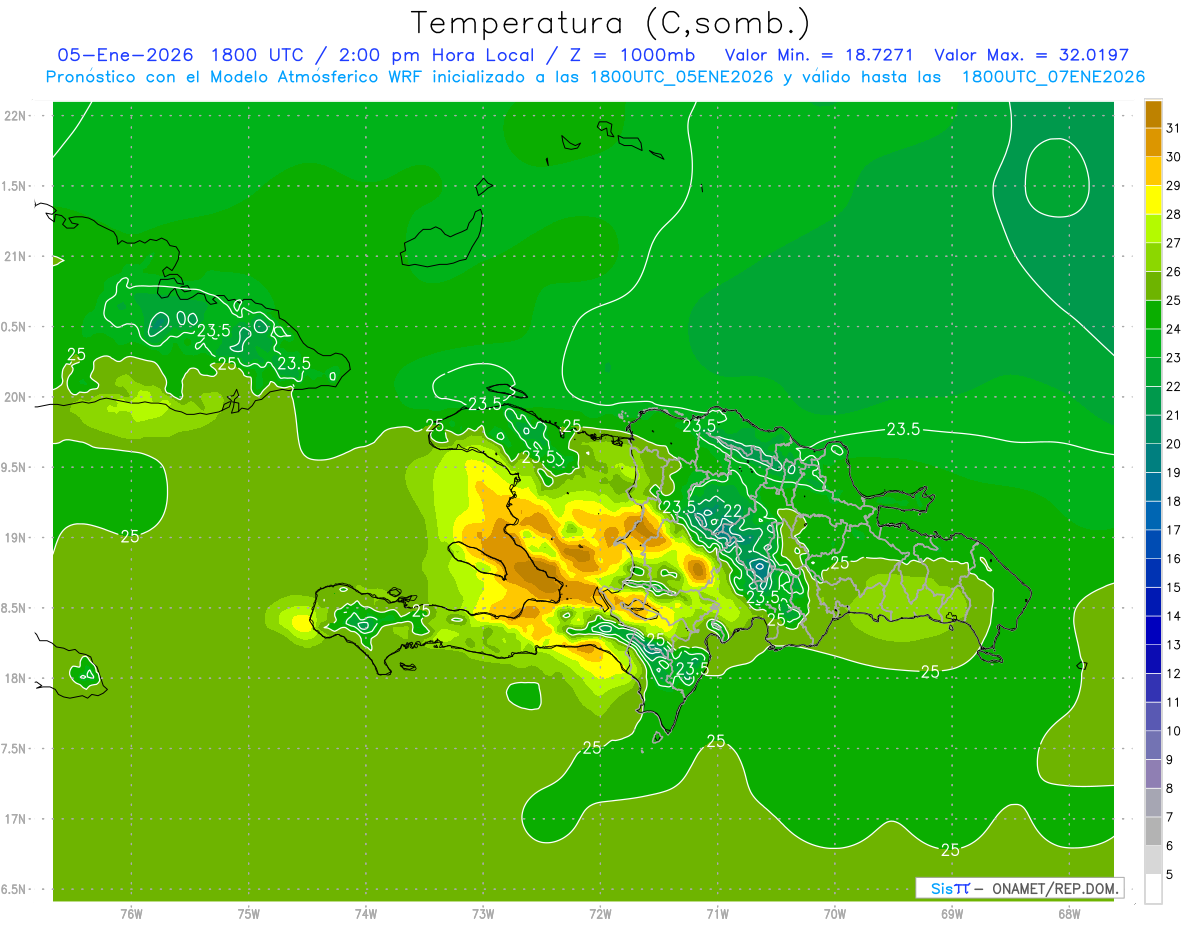Click the '8.5N' latitude axis label
The image size is (1200, 927).
pyautogui.click(x=14, y=608)
